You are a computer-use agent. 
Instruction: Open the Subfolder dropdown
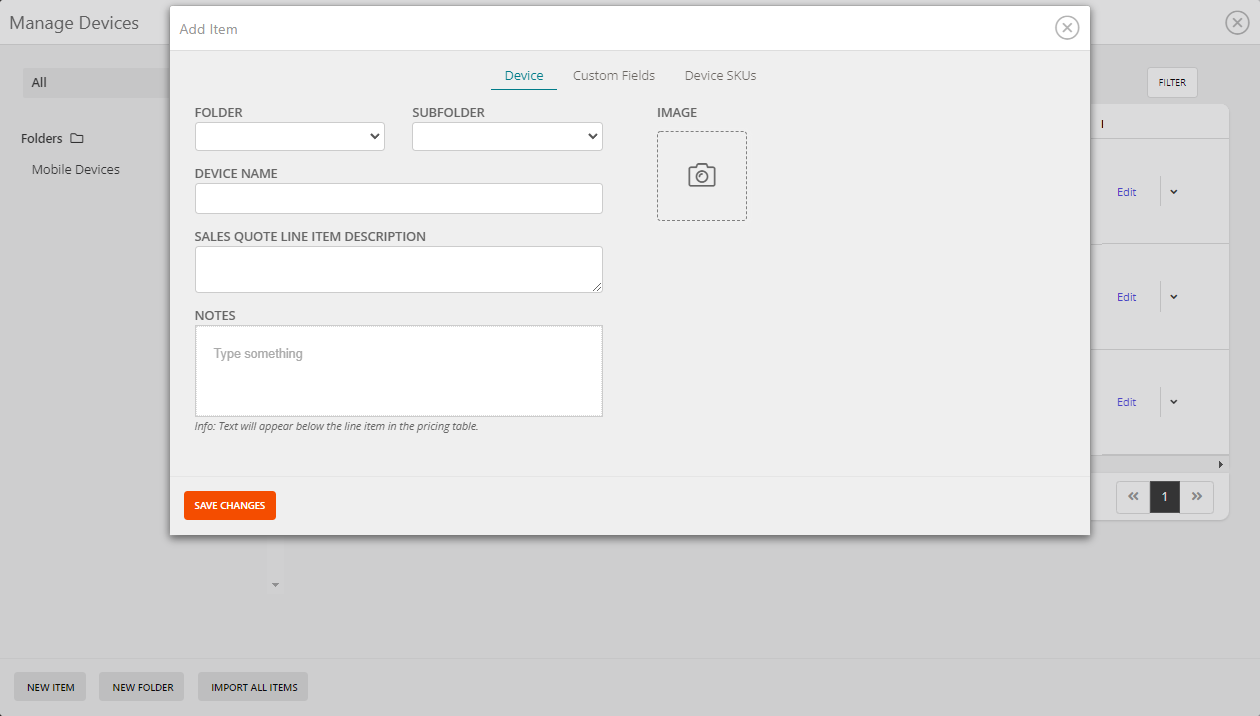pyautogui.click(x=507, y=136)
